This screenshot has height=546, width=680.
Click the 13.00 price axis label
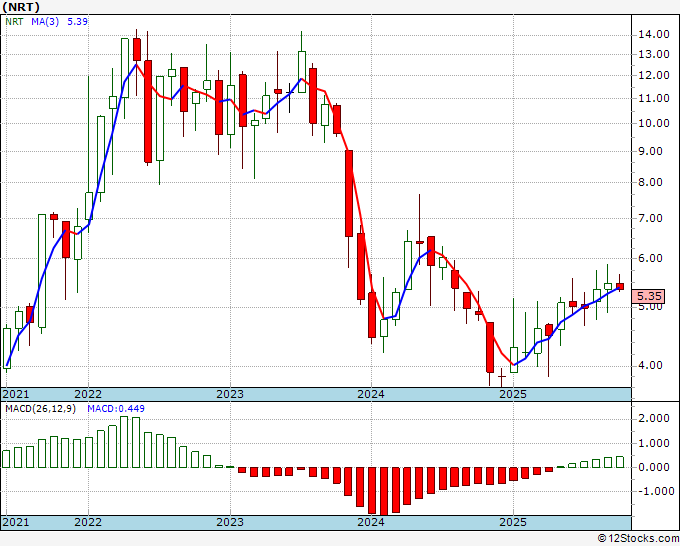(x=654, y=55)
